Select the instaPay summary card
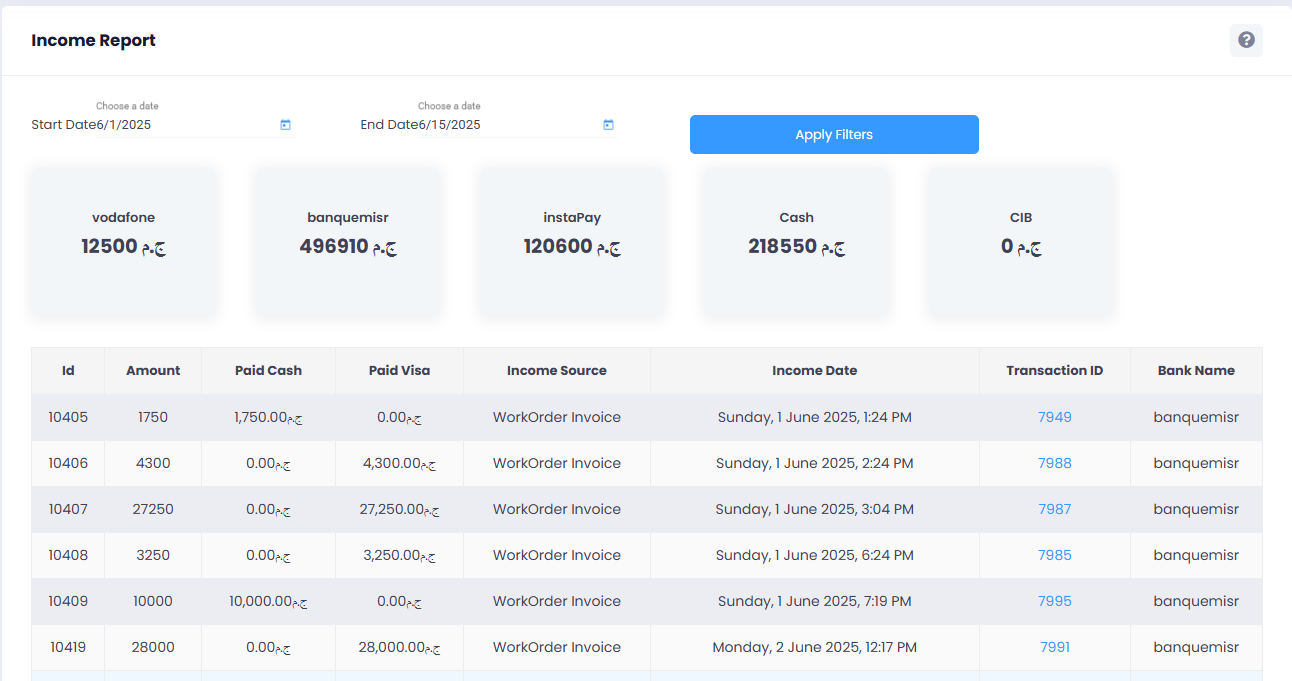 tap(572, 243)
